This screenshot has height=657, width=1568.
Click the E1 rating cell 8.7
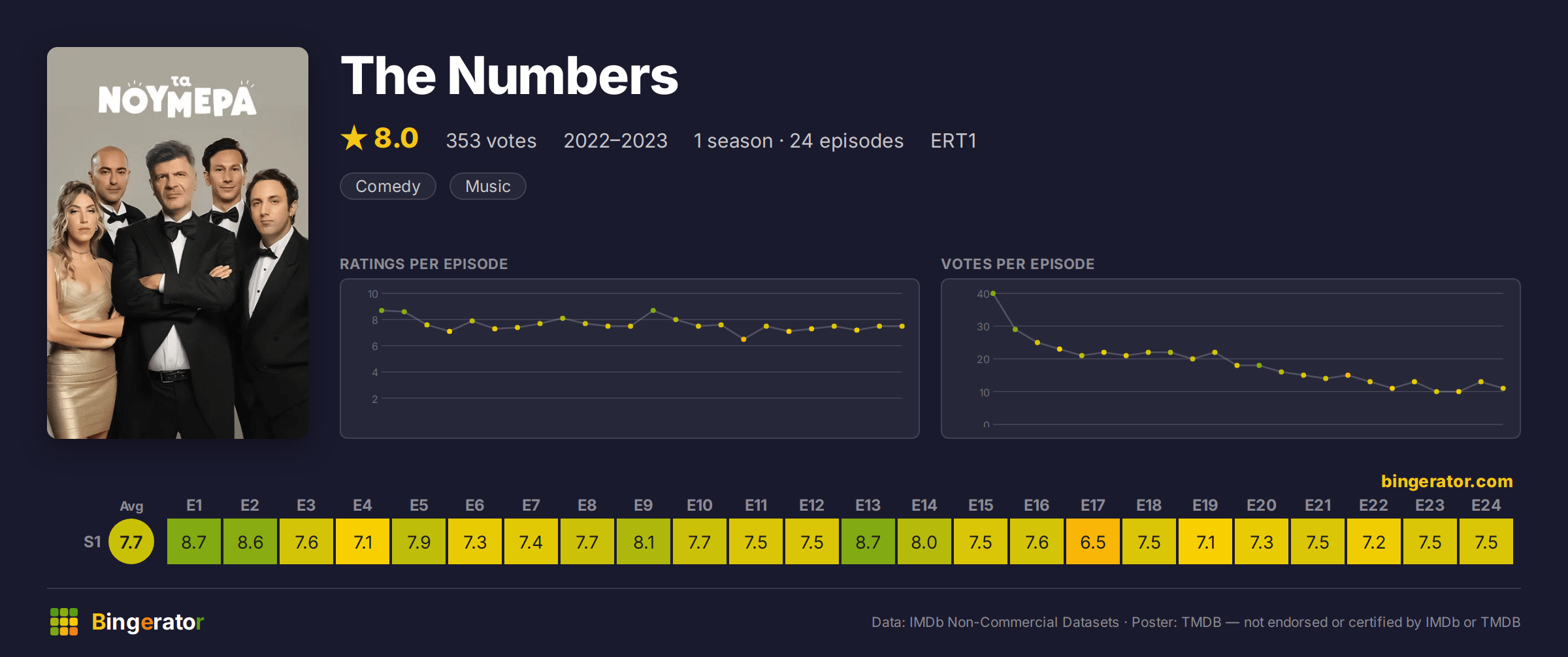tap(194, 541)
